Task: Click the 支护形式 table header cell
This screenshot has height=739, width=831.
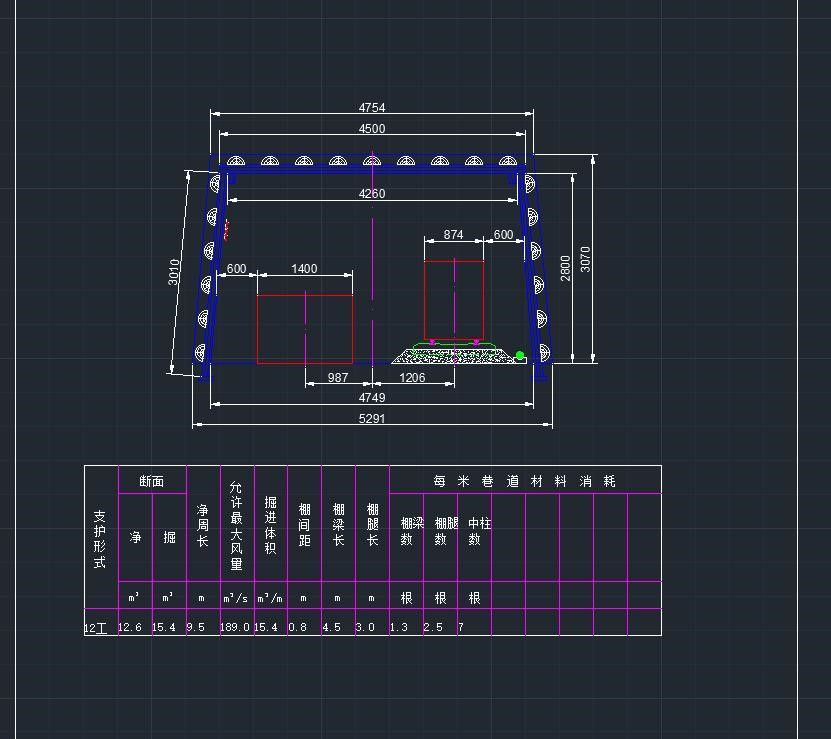Action: (100, 539)
